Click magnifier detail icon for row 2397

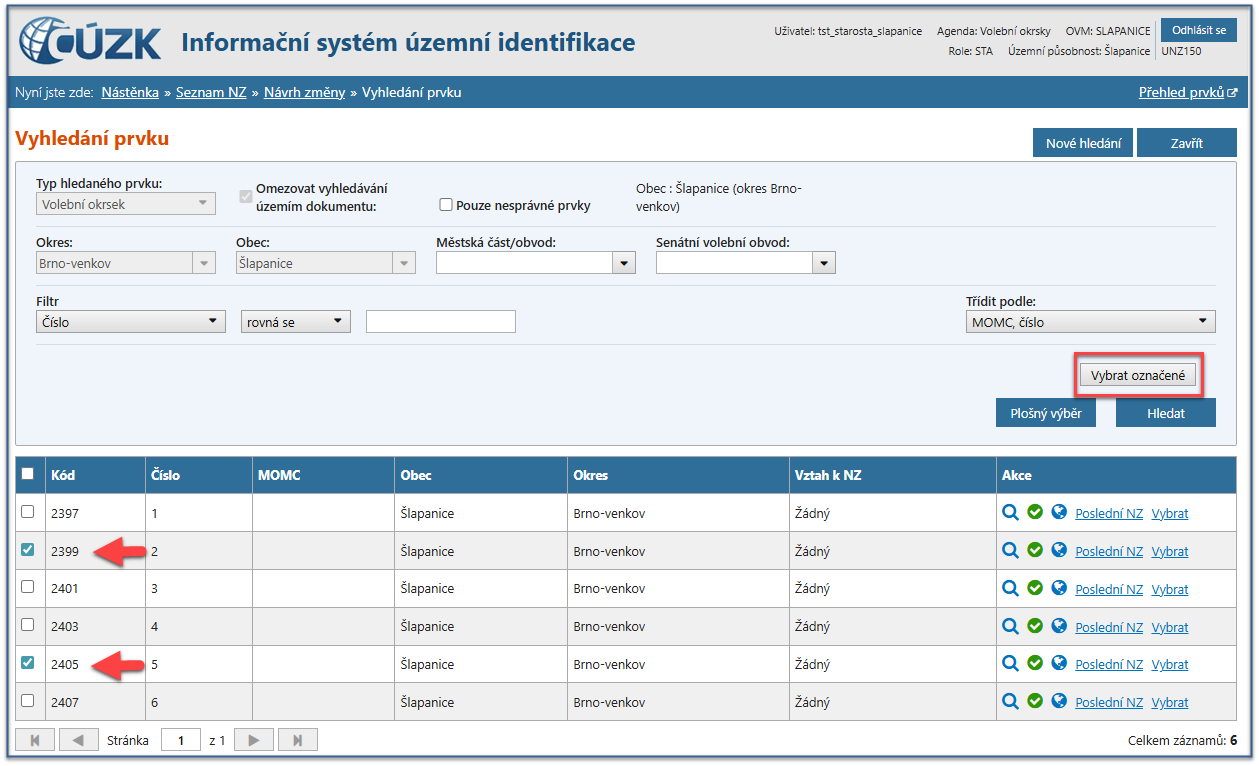point(1010,513)
